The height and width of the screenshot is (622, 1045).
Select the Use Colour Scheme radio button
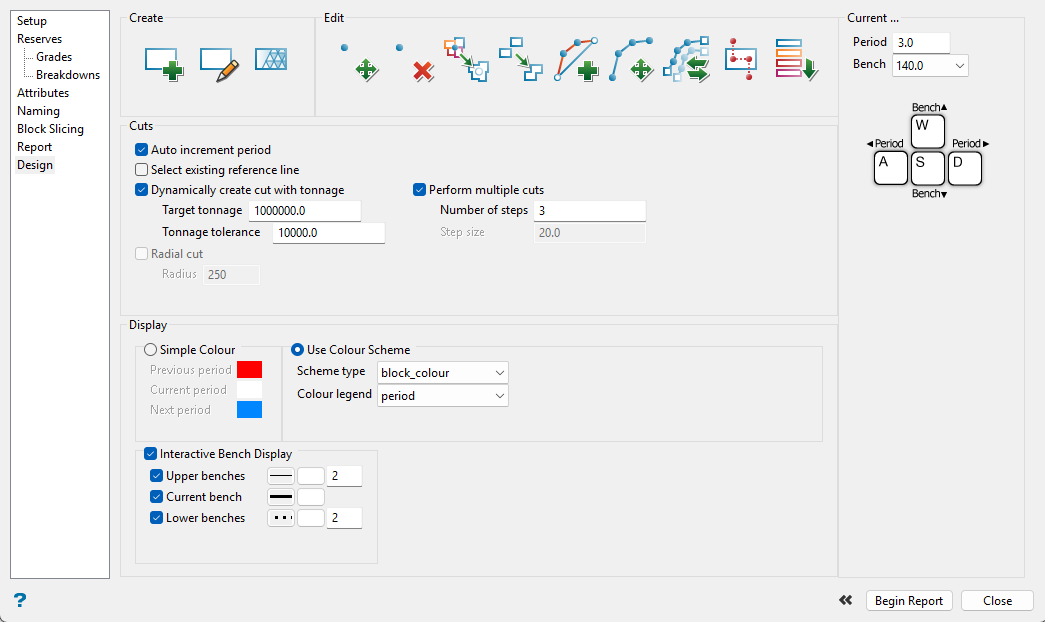(x=298, y=350)
